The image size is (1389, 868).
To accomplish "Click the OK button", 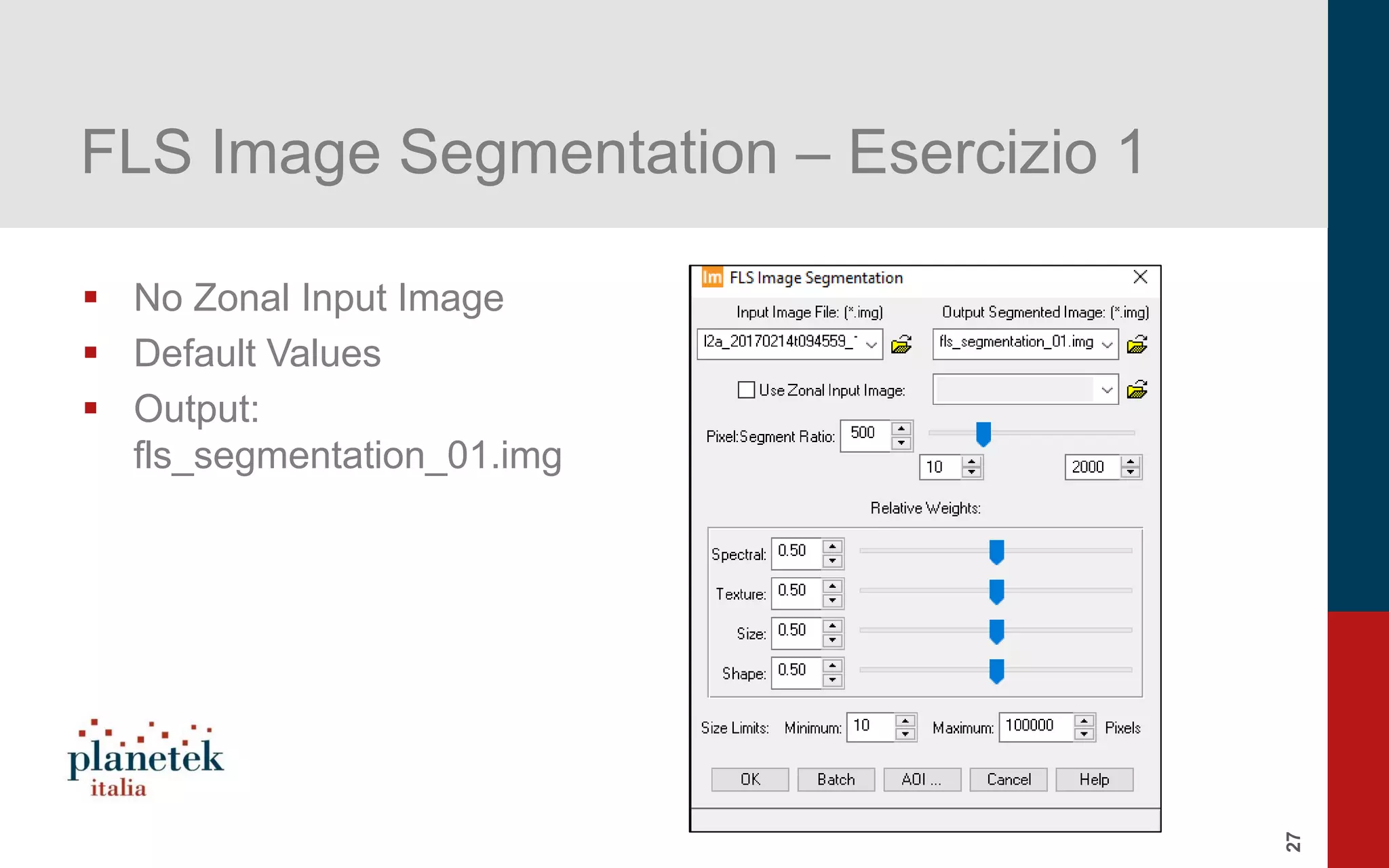I will (x=750, y=780).
